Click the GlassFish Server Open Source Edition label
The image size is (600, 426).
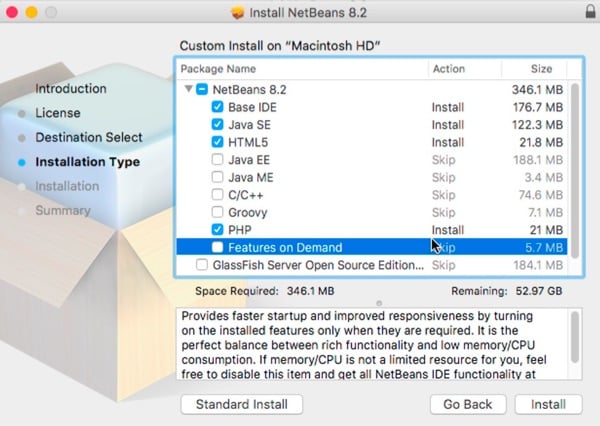coord(318,265)
